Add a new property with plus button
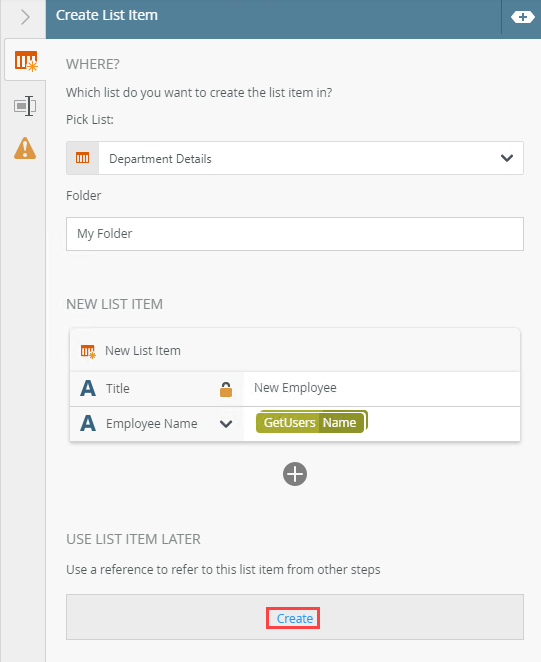This screenshot has width=541, height=662. tap(295, 474)
